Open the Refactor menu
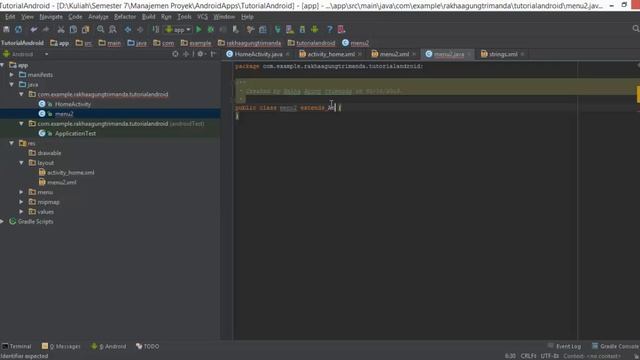The width and height of the screenshot is (640, 360). point(125,17)
